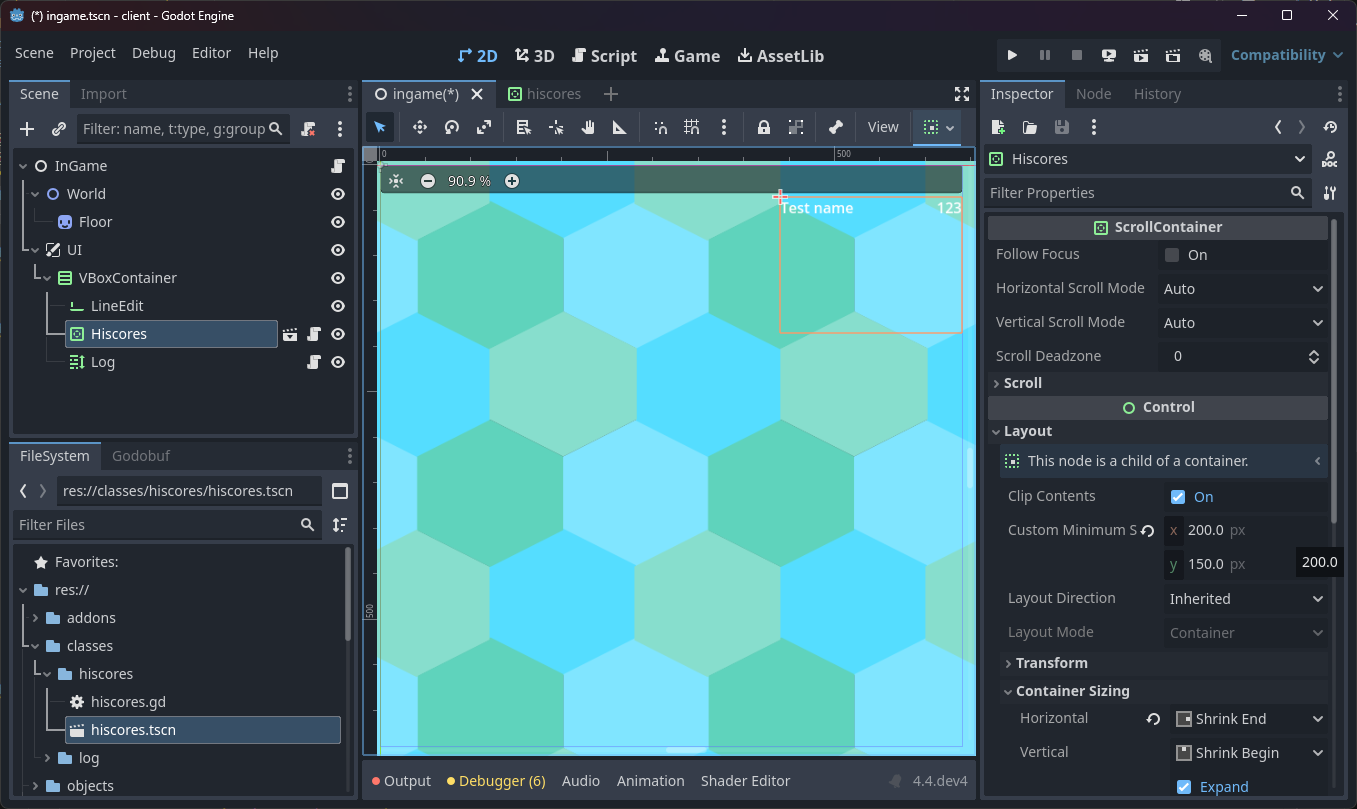Enable Follow Focus checkbox

[x=1172, y=255]
